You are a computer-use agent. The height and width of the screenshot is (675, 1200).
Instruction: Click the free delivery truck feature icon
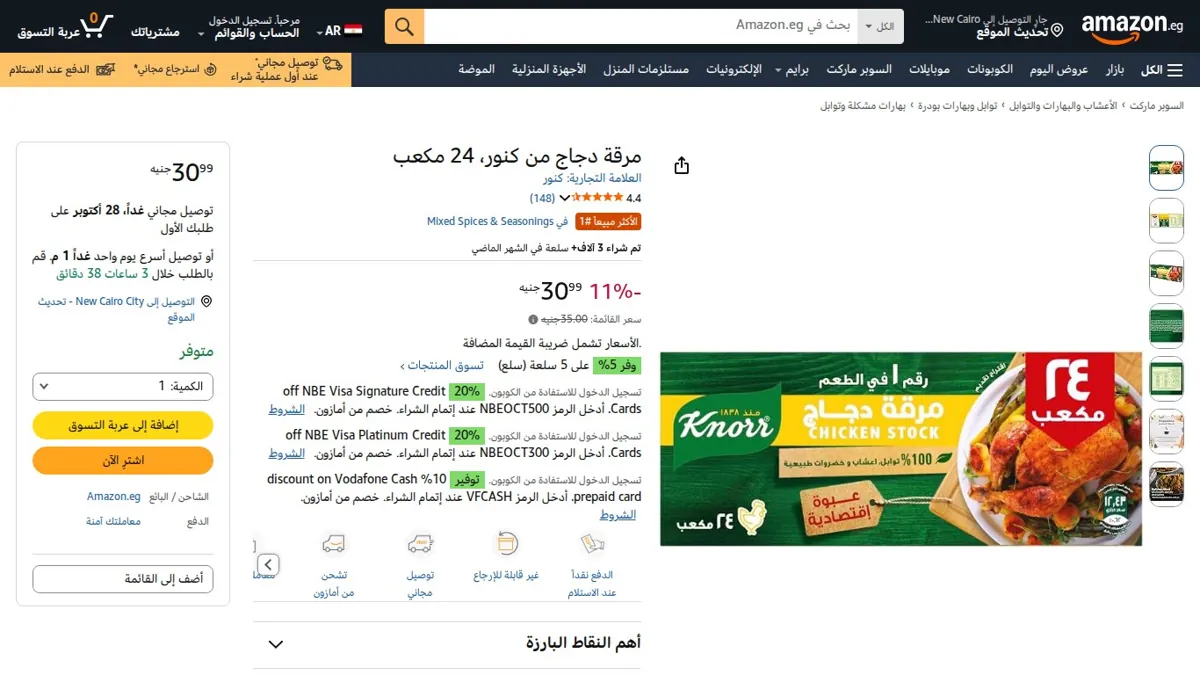tap(420, 544)
